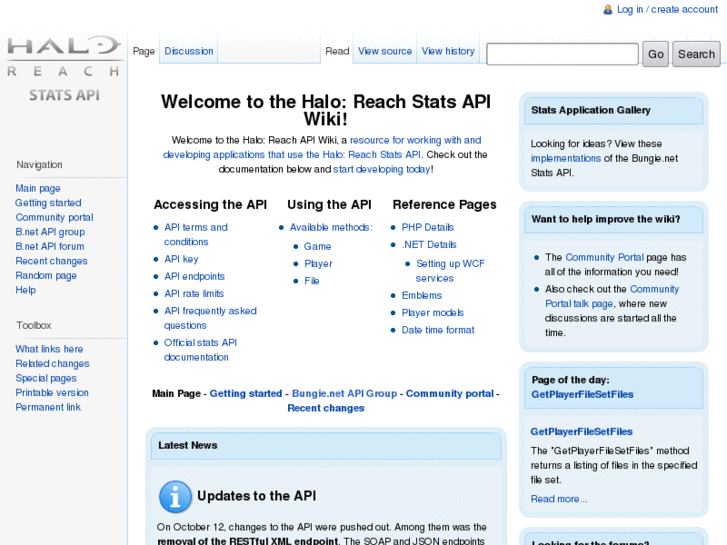The width and height of the screenshot is (727, 545).
Task: Open Getting started in the sidebar
Action: coord(48,203)
